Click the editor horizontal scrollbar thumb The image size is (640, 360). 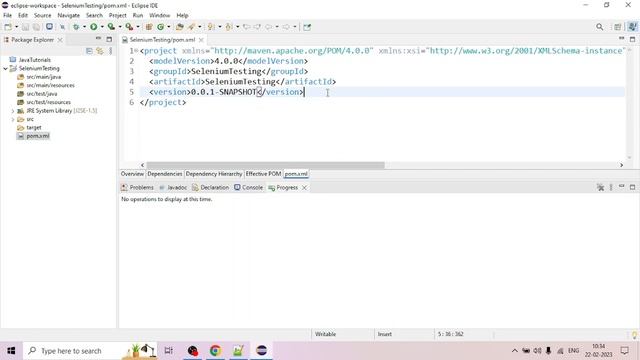(x=265, y=165)
